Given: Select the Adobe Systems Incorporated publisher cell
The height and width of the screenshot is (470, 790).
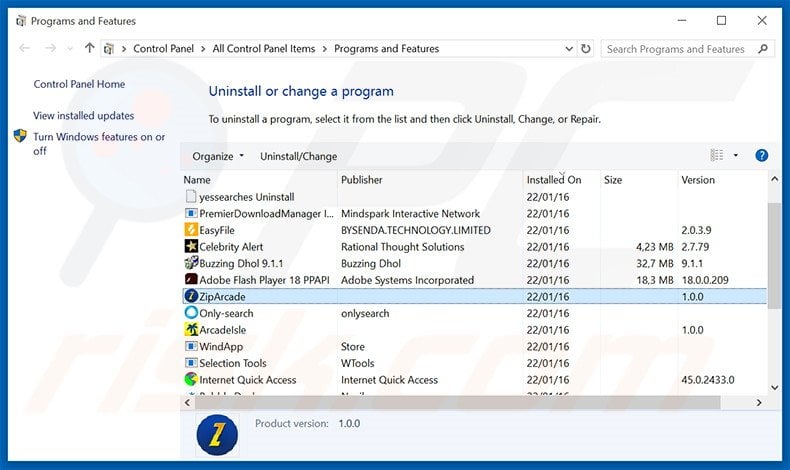Looking at the screenshot, I should tap(407, 280).
